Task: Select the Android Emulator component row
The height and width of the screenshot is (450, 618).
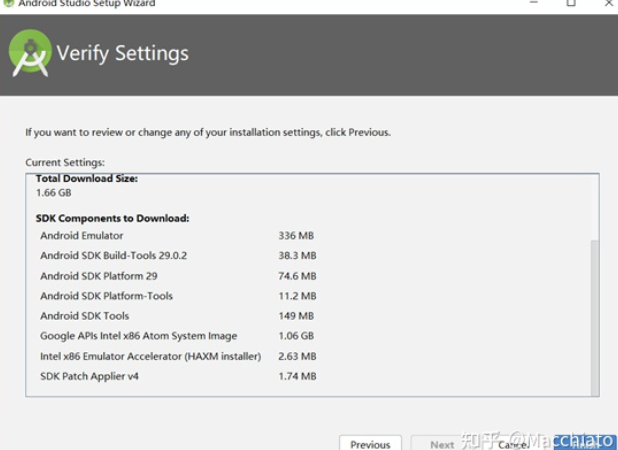Action: [82, 236]
